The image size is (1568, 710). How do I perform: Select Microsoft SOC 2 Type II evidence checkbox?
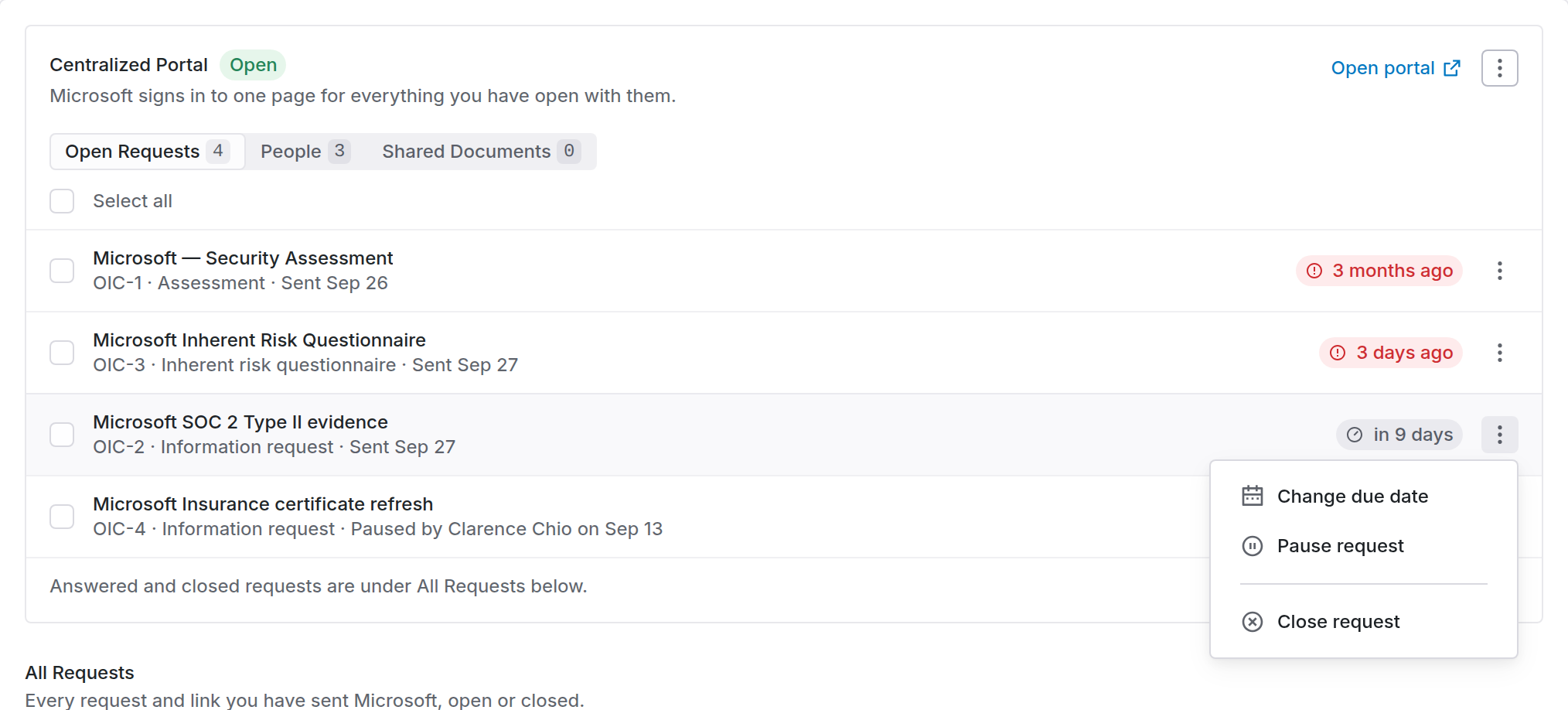tap(62, 435)
